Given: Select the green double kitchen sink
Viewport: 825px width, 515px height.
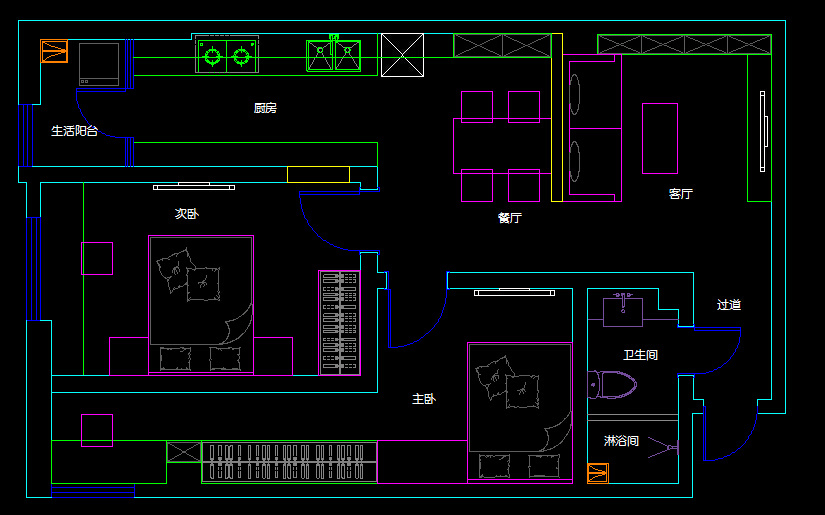Looking at the screenshot, I should [333, 55].
